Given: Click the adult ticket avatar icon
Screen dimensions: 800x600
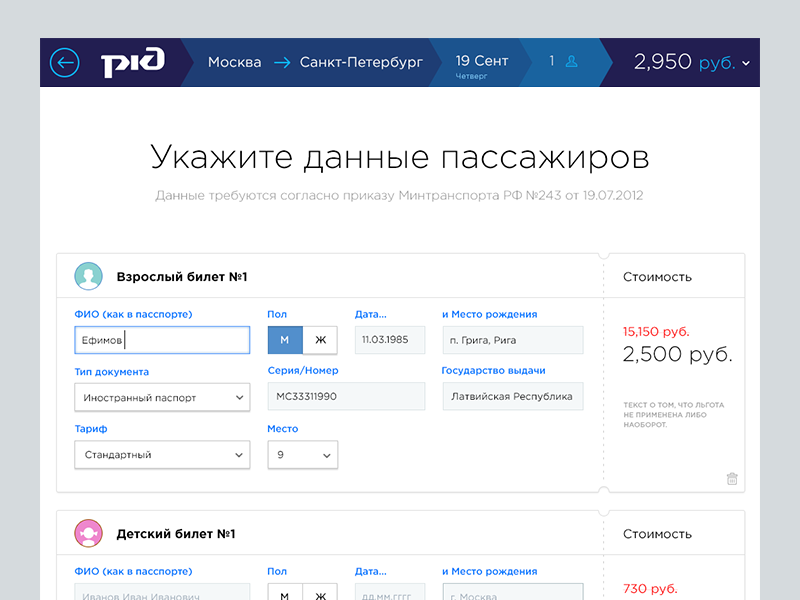Looking at the screenshot, I should click(88, 276).
